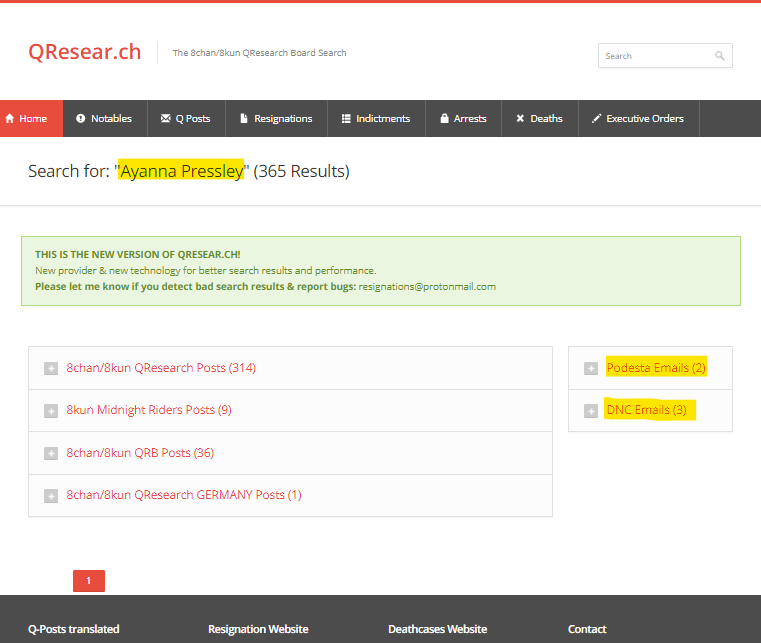761x643 pixels.
Task: Expand plus icon for QRB Posts (36)
Action: tap(51, 453)
